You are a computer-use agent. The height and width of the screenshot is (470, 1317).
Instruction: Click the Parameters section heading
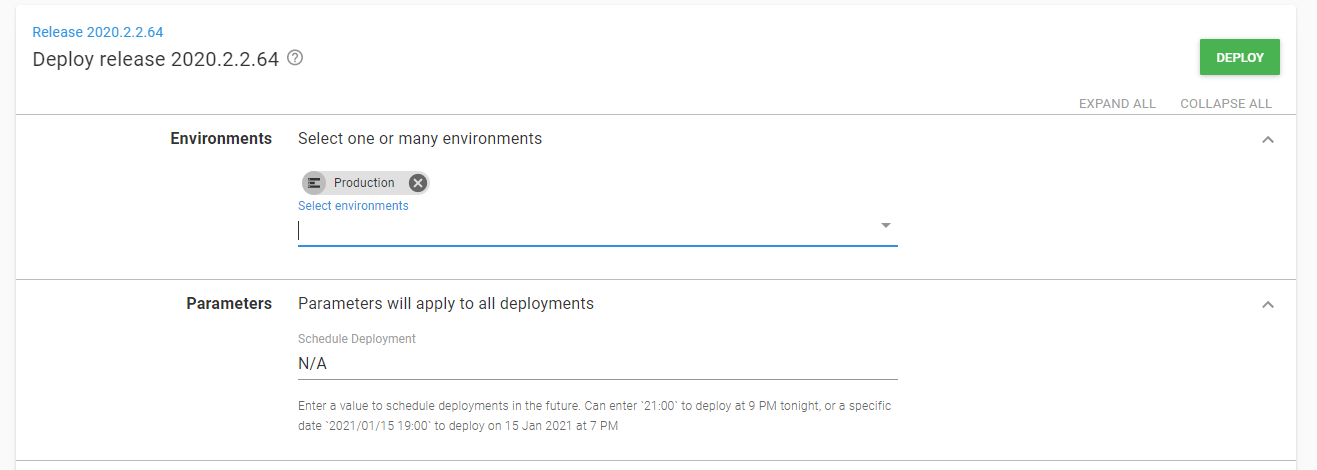tap(229, 303)
